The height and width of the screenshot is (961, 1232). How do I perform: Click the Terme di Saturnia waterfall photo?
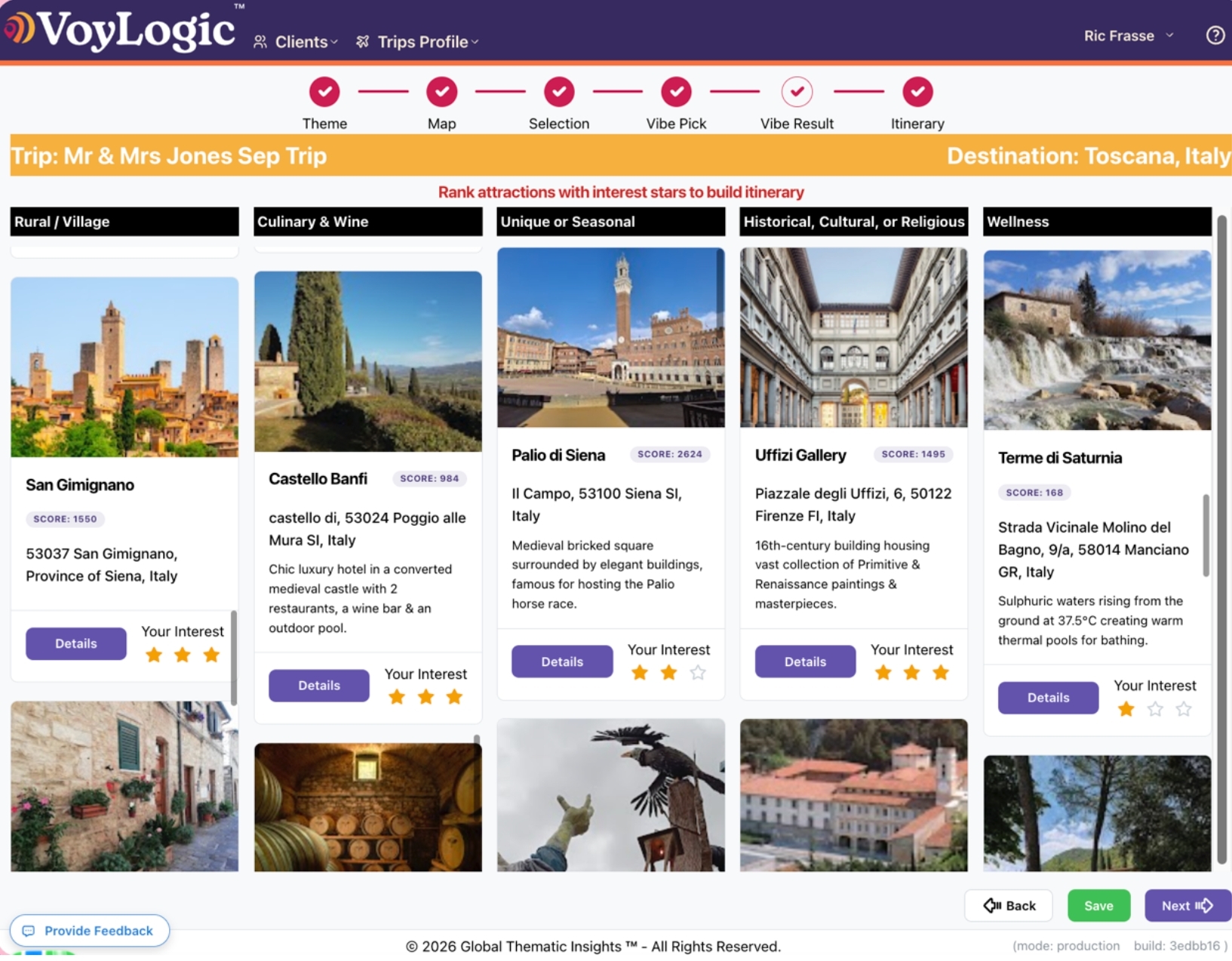coord(1098,340)
